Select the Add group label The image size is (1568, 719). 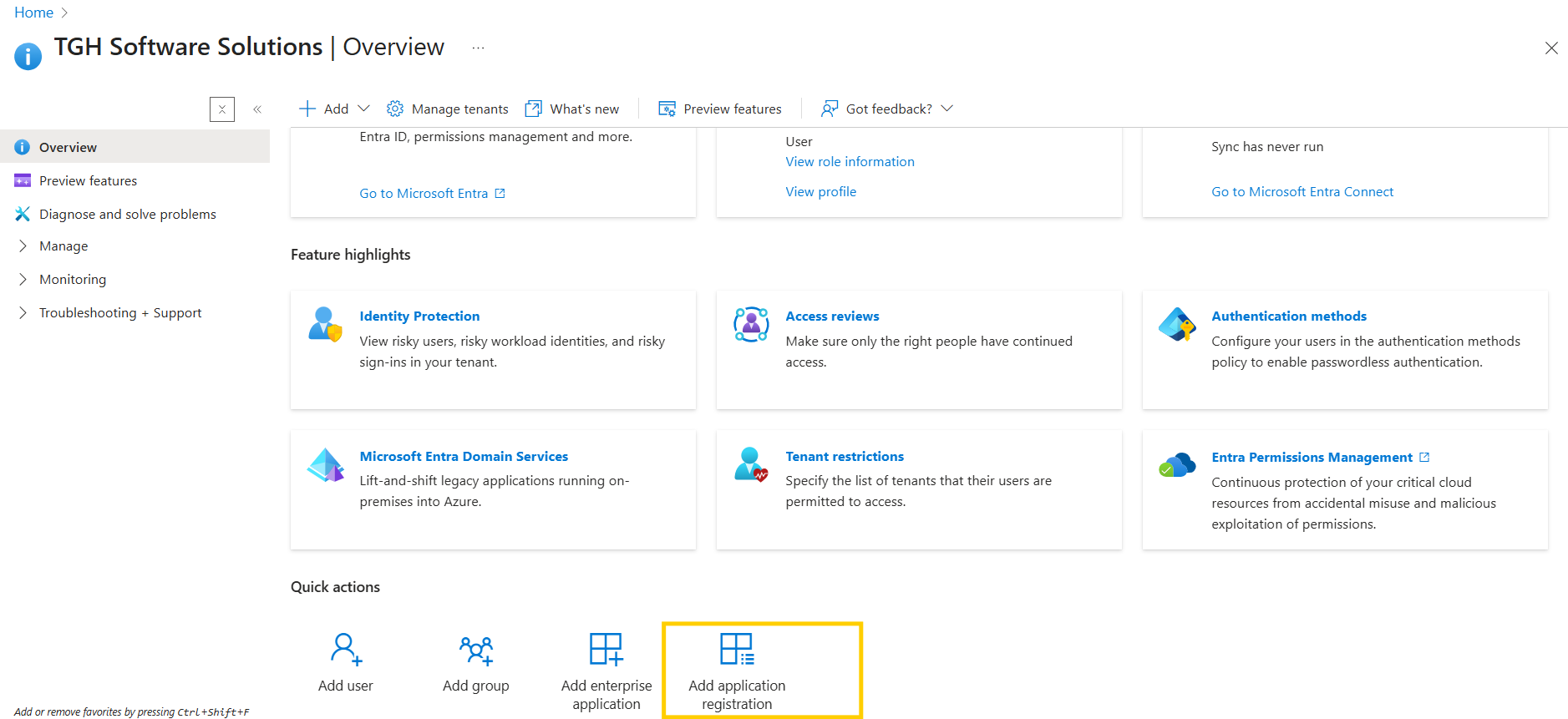point(476,686)
